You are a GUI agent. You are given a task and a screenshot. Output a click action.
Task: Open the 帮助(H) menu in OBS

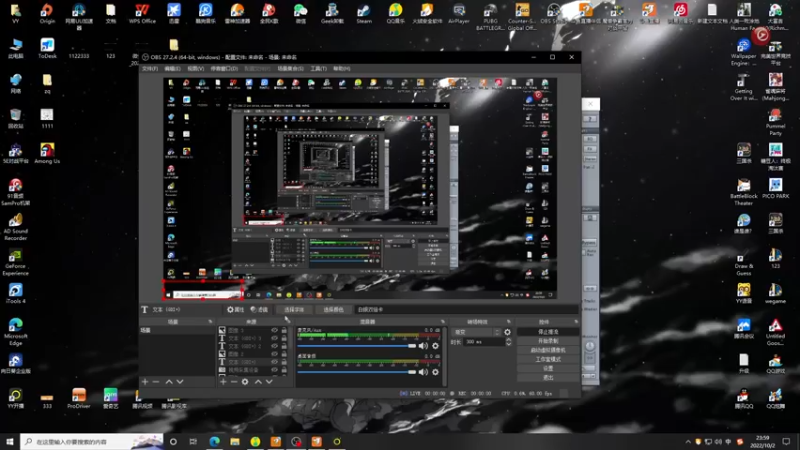[x=341, y=68]
